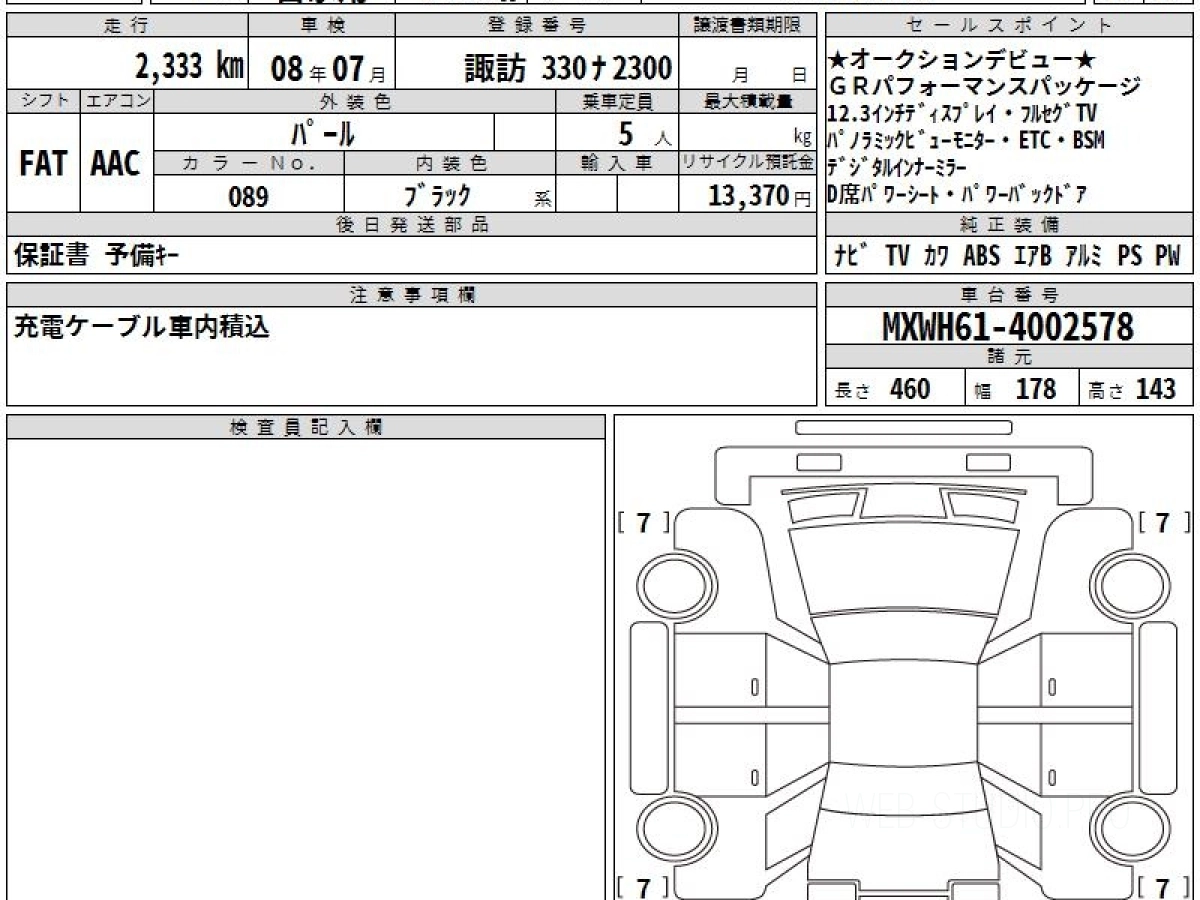Image resolution: width=1200 pixels, height=900 pixels.
Task: Select the 予備キー item
Action: pyautogui.click(x=142, y=256)
